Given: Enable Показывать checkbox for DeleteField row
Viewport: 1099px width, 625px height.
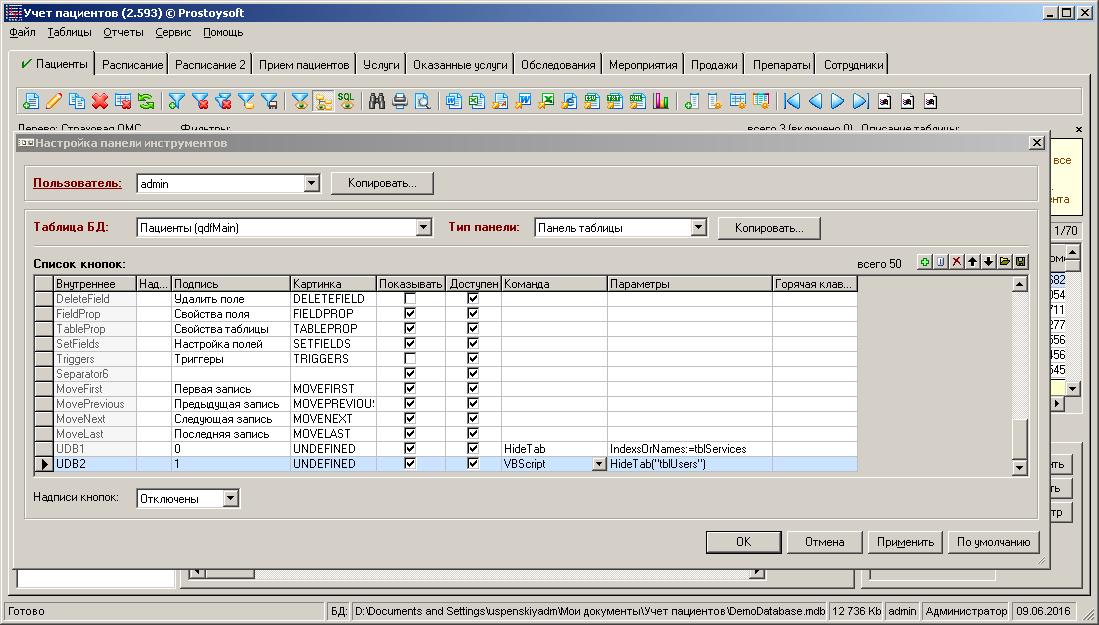Looking at the screenshot, I should (410, 299).
